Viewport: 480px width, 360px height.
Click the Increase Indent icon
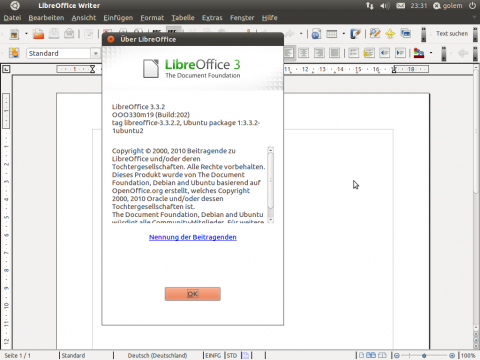400,53
